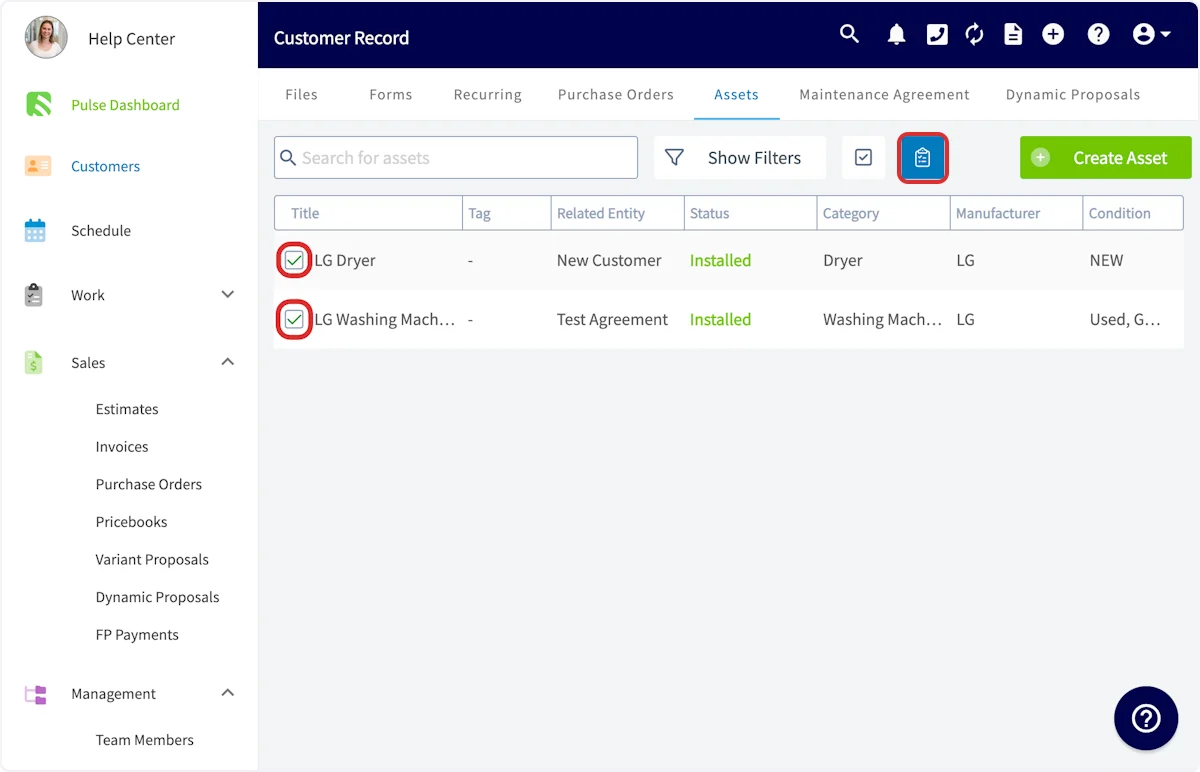This screenshot has width=1200, height=772.
Task: Switch to the Recurring tab
Action: point(487,94)
